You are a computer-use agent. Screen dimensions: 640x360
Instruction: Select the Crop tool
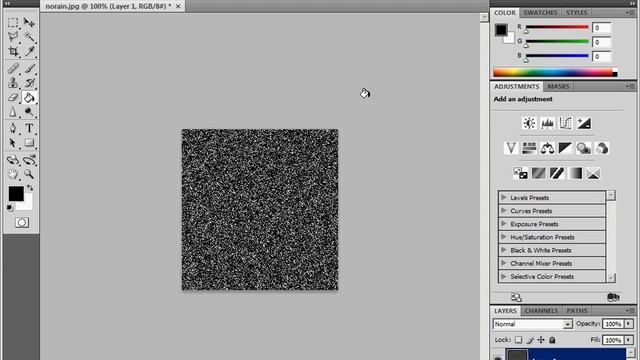click(13, 51)
